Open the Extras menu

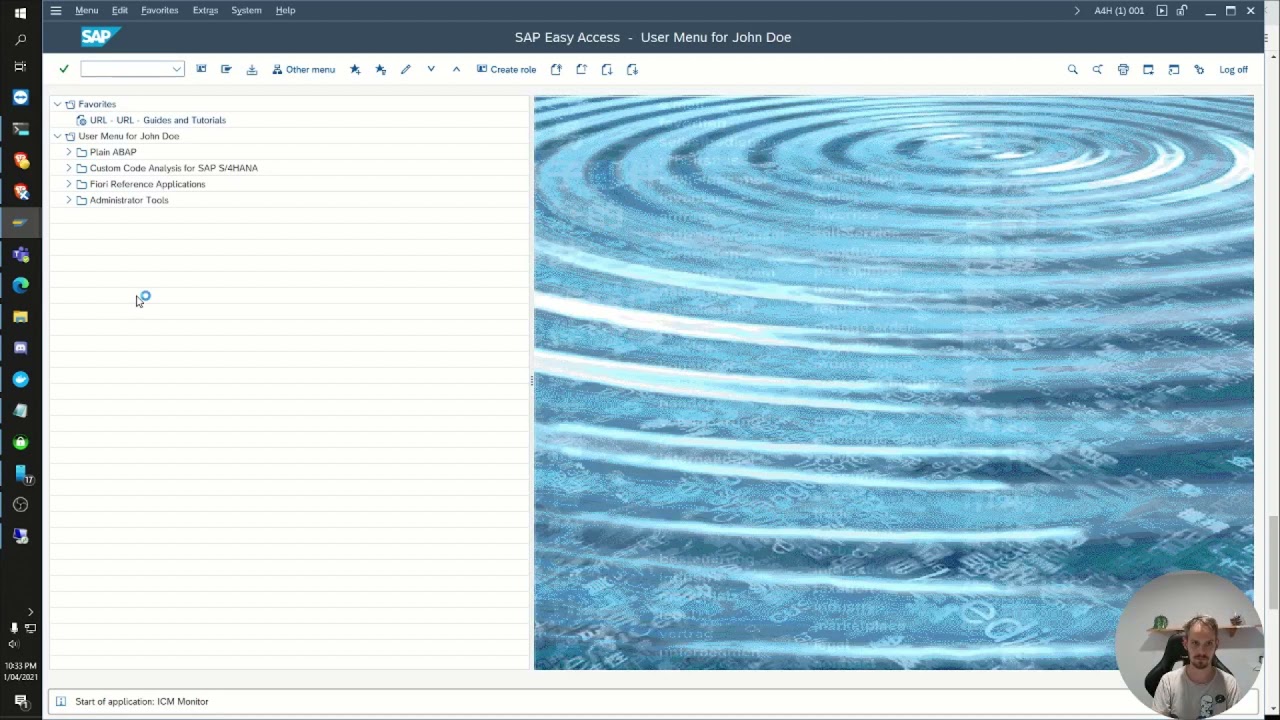pyautogui.click(x=205, y=10)
